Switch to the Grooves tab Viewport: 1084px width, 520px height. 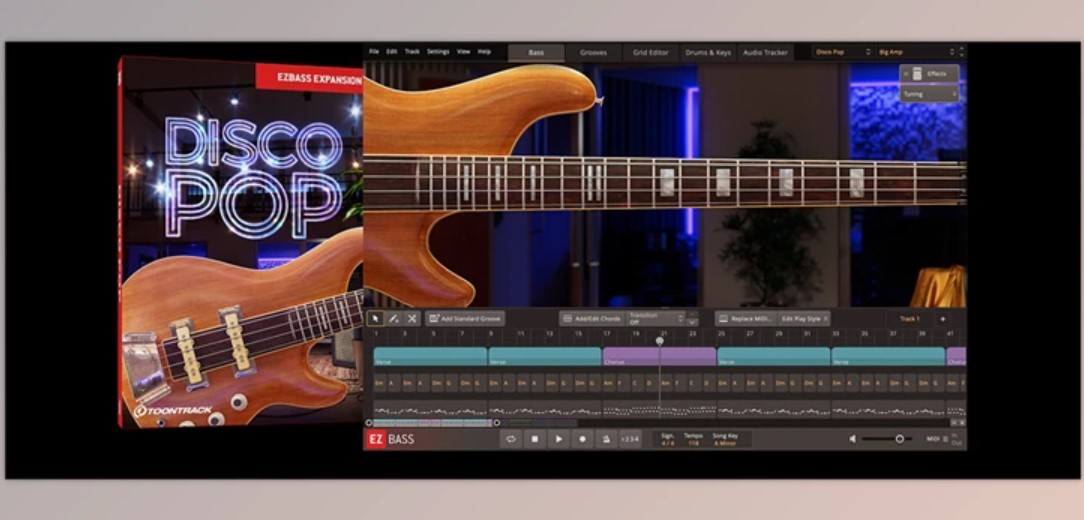pyautogui.click(x=593, y=52)
